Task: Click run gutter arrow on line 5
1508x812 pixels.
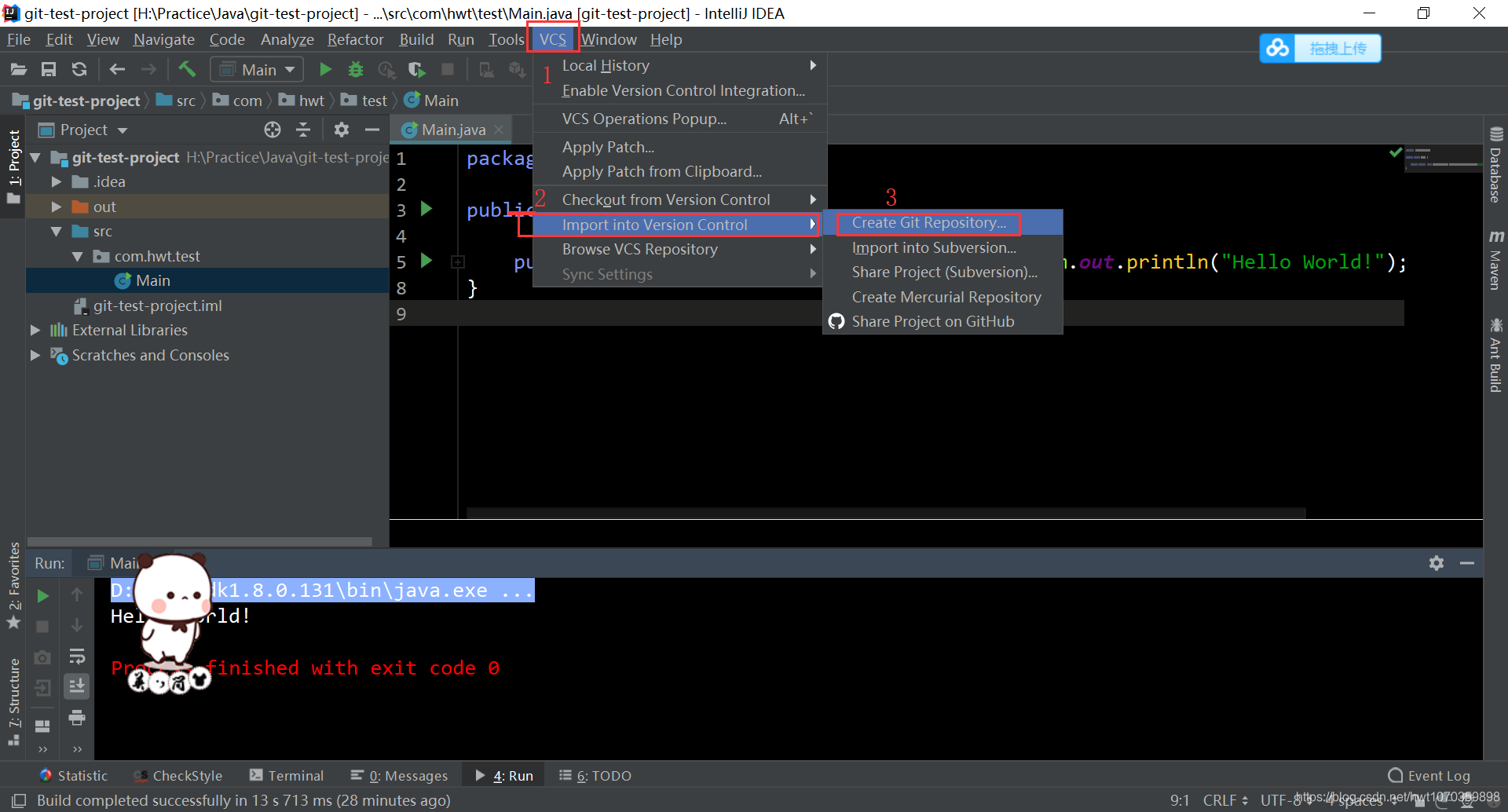Action: coord(426,261)
